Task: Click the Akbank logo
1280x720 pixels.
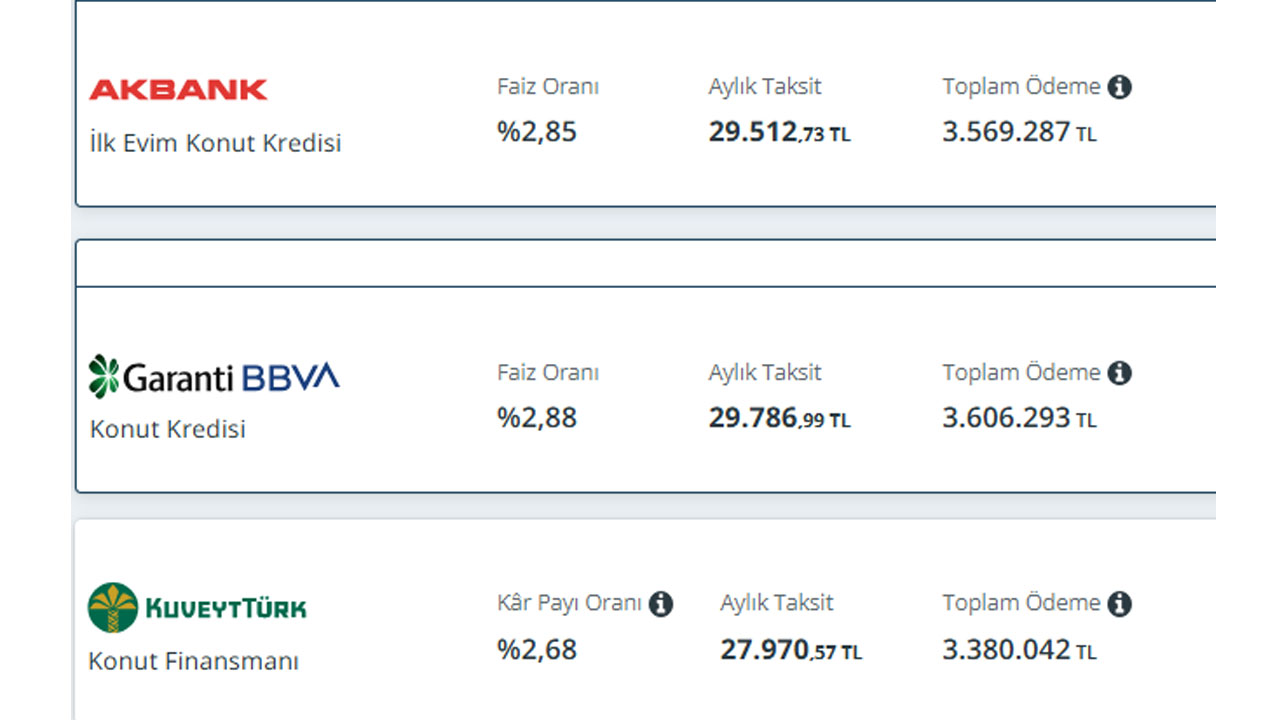Action: click(x=178, y=90)
